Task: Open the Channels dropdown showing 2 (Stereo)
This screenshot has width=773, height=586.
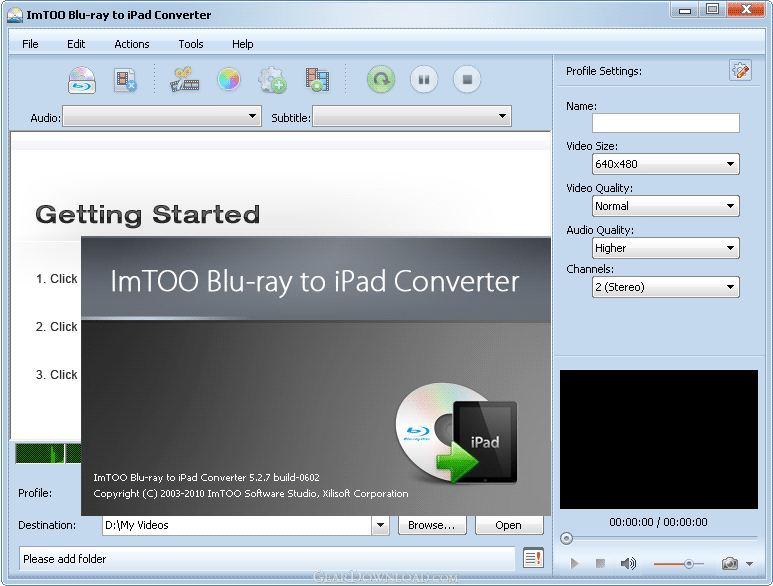Action: 666,287
